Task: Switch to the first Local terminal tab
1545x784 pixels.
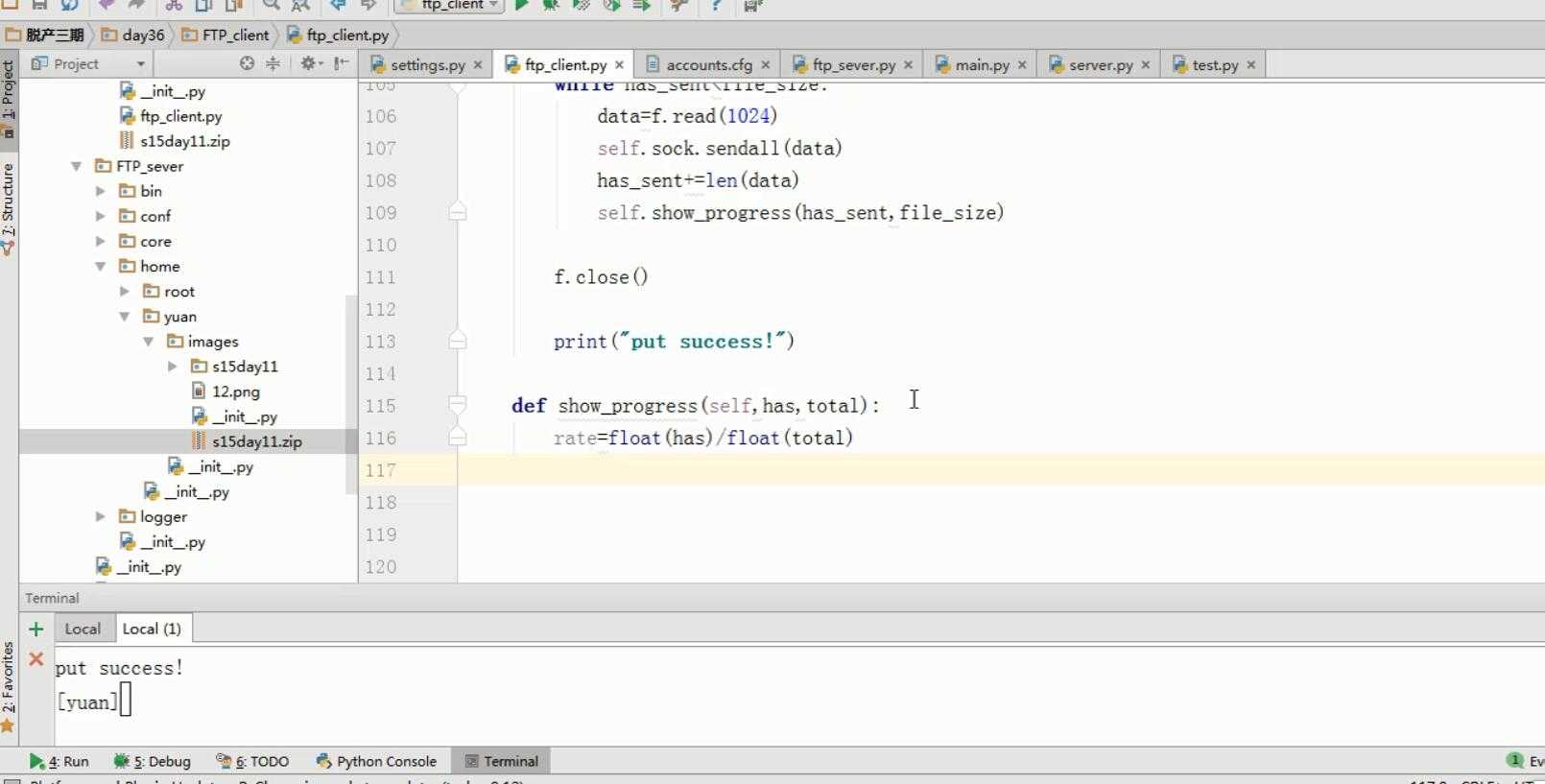Action: [83, 630]
